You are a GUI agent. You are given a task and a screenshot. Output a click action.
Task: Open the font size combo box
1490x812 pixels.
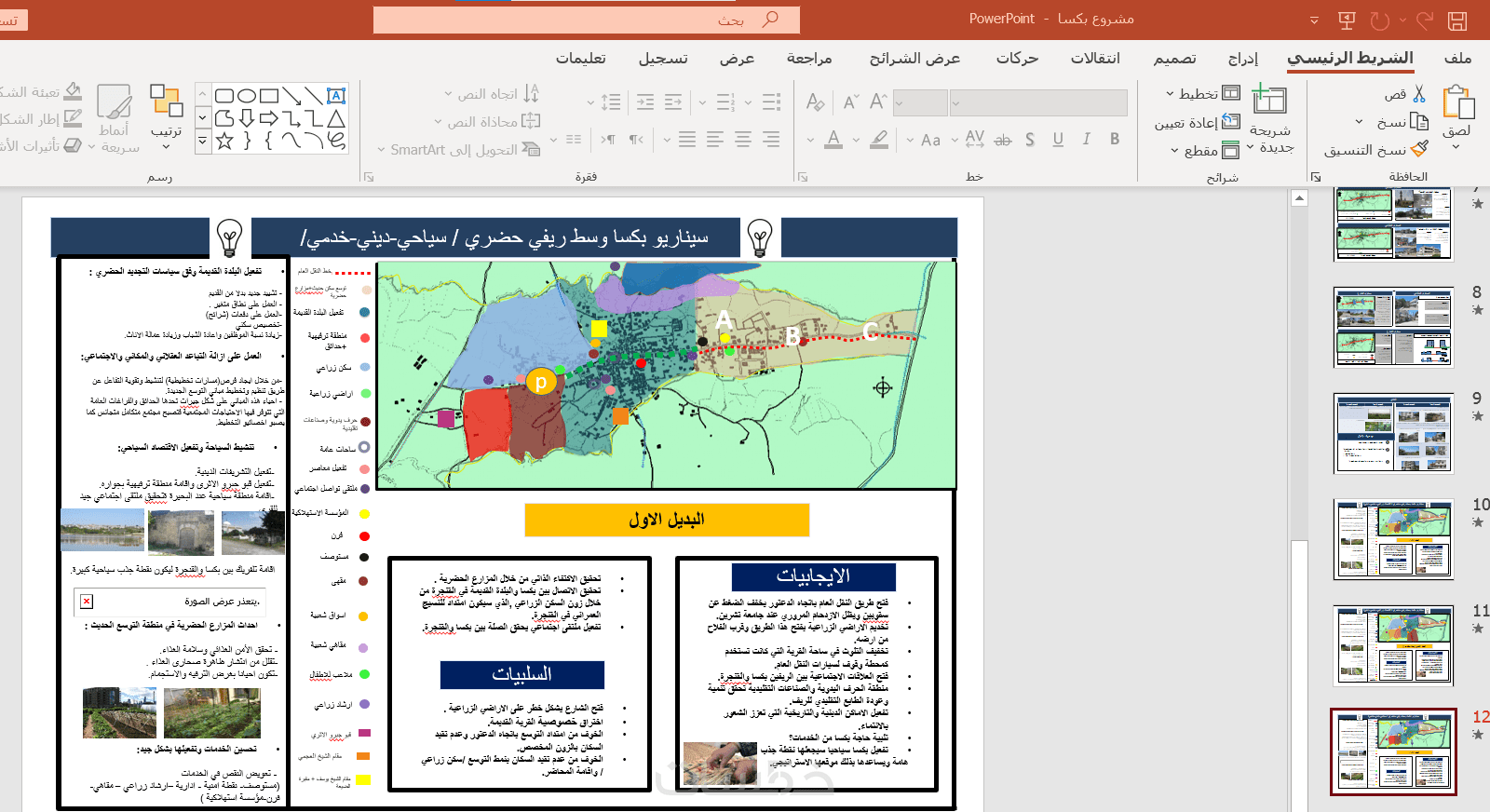click(920, 102)
